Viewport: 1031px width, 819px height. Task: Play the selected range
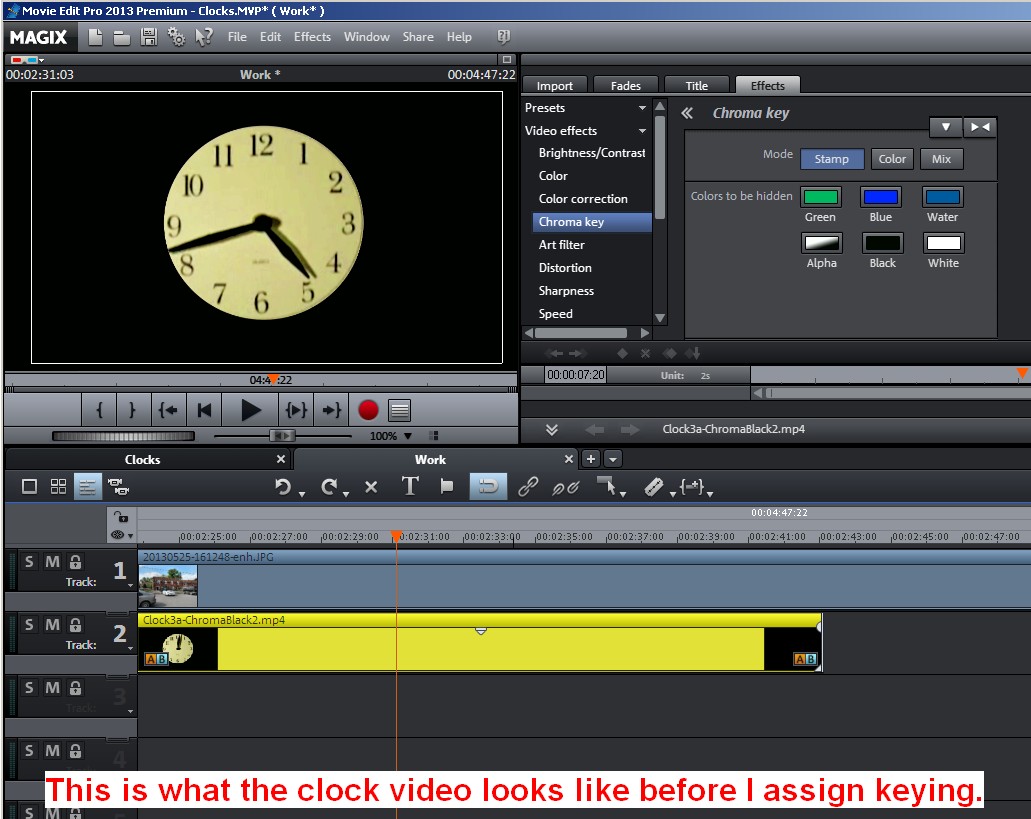tap(296, 410)
